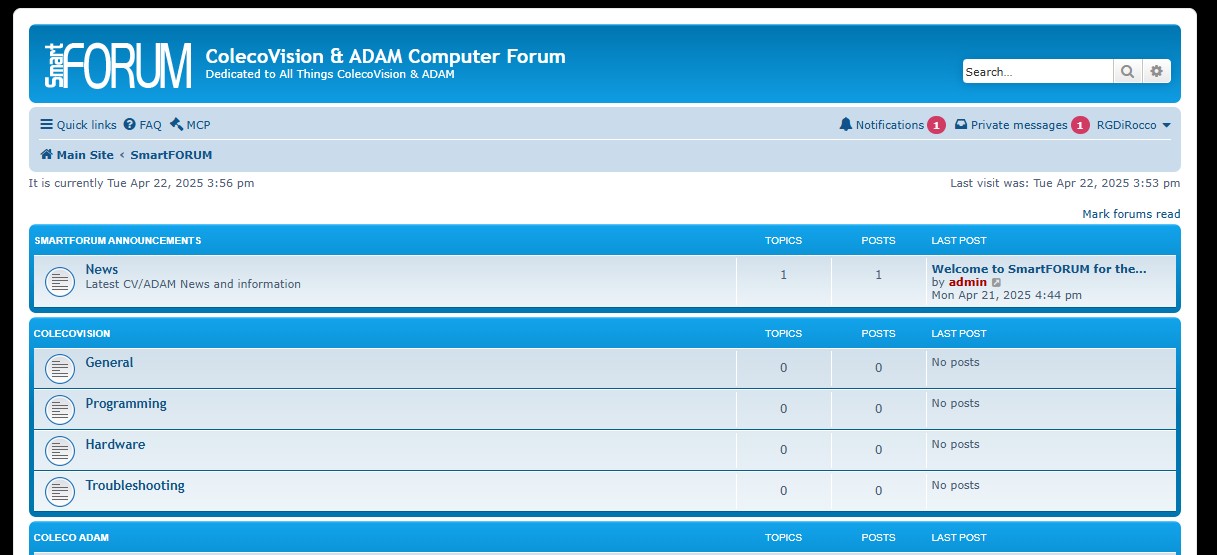Open the MCP moderator panel link
1217x555 pixels.
190,125
